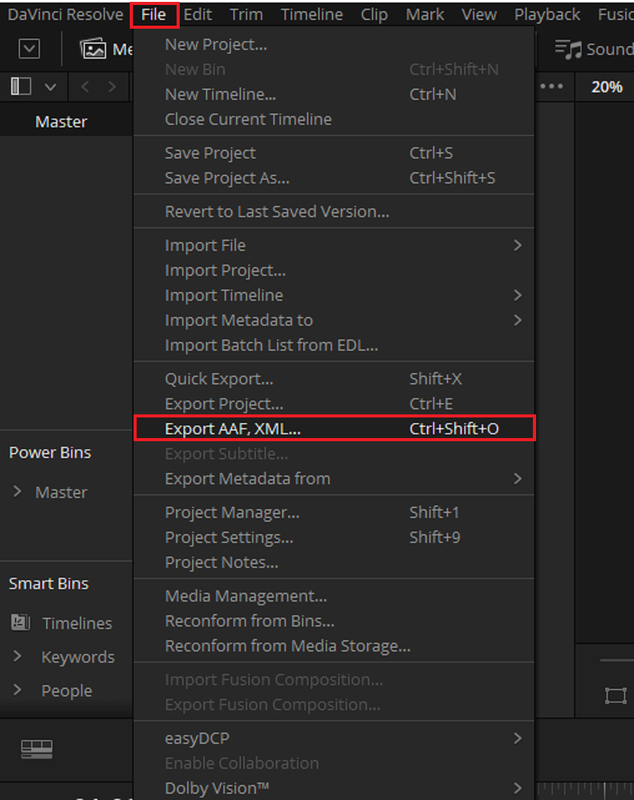
Task: Toggle the bin list sidebar panel icon
Action: point(21,86)
